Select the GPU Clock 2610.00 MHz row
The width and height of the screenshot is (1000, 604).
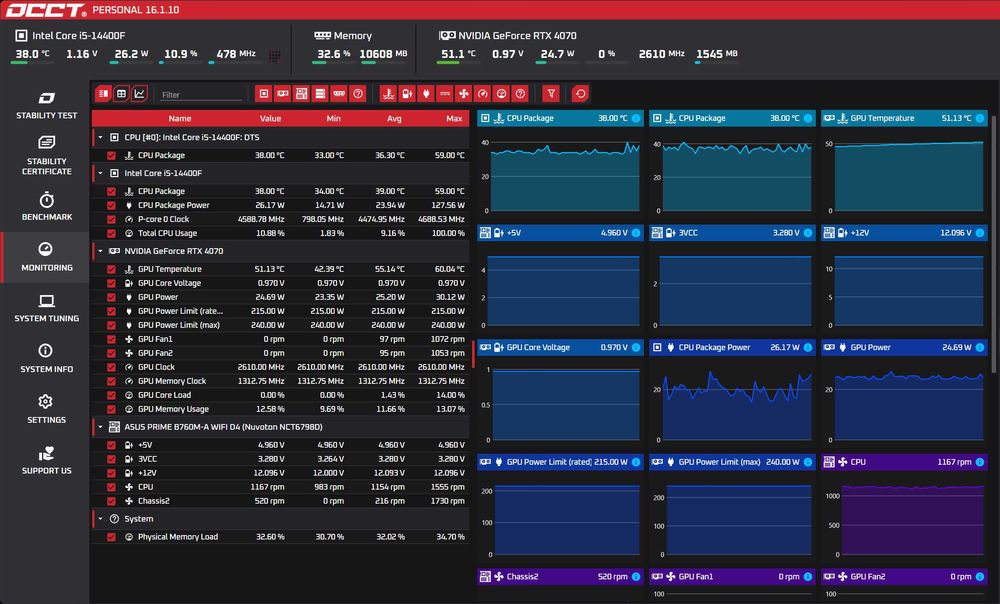pos(281,367)
